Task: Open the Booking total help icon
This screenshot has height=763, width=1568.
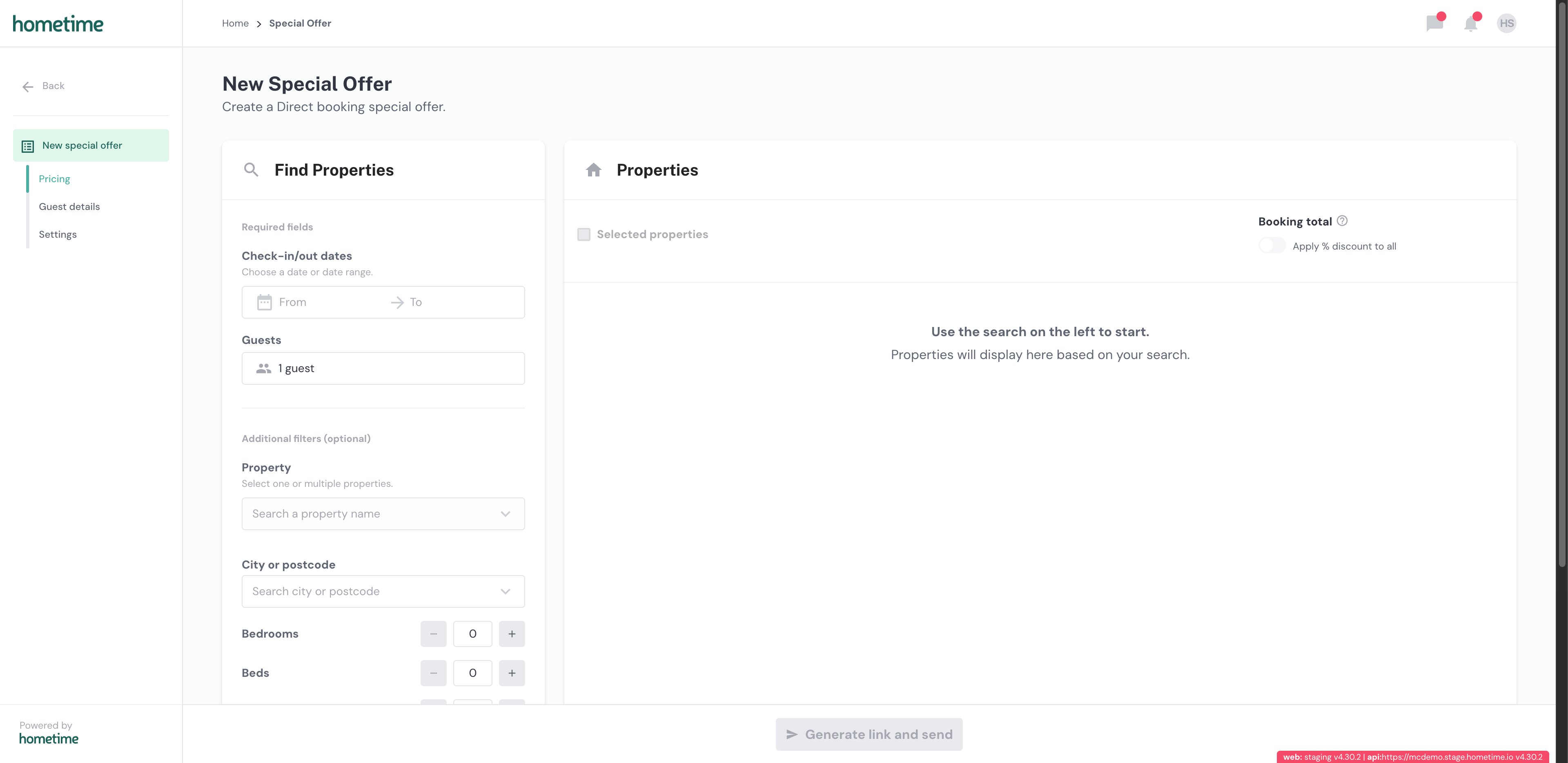Action: [x=1341, y=221]
